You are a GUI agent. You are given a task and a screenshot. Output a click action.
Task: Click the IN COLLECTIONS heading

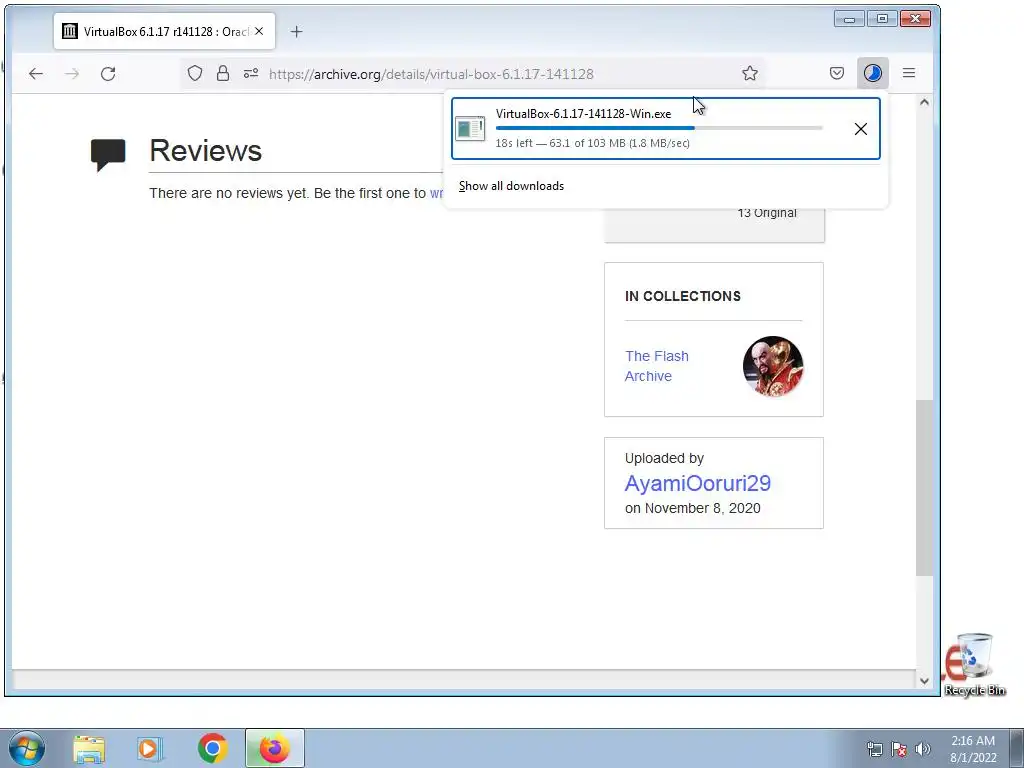(682, 296)
